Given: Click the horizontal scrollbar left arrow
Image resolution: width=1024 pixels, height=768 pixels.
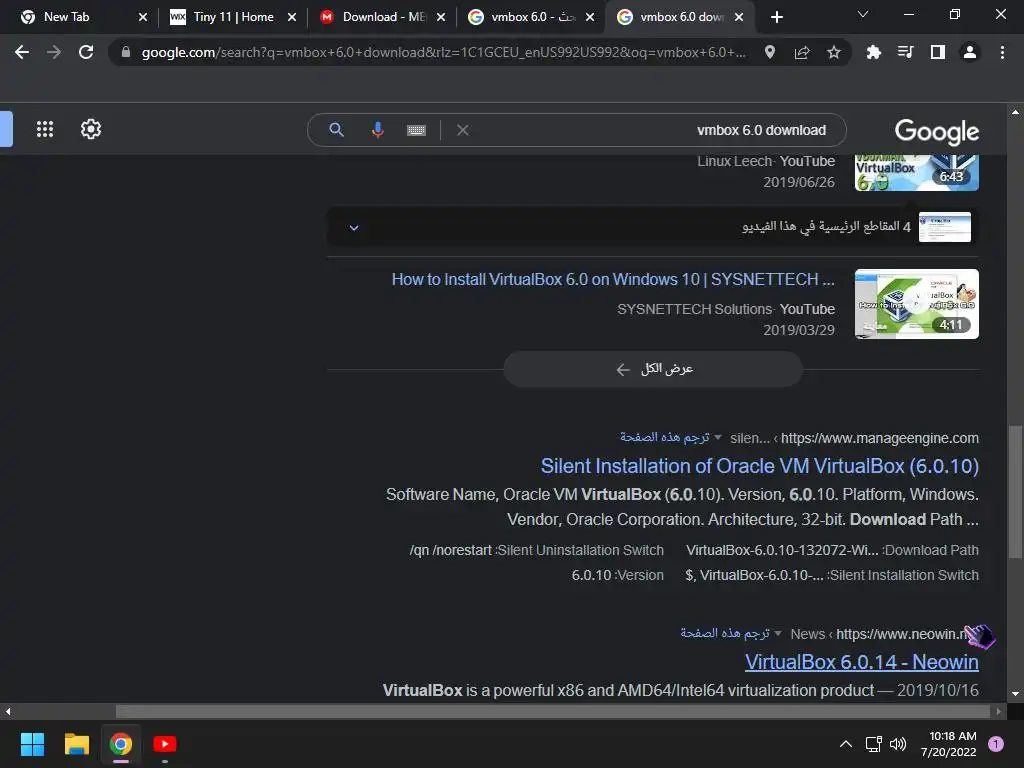Looking at the screenshot, I should 7,711.
